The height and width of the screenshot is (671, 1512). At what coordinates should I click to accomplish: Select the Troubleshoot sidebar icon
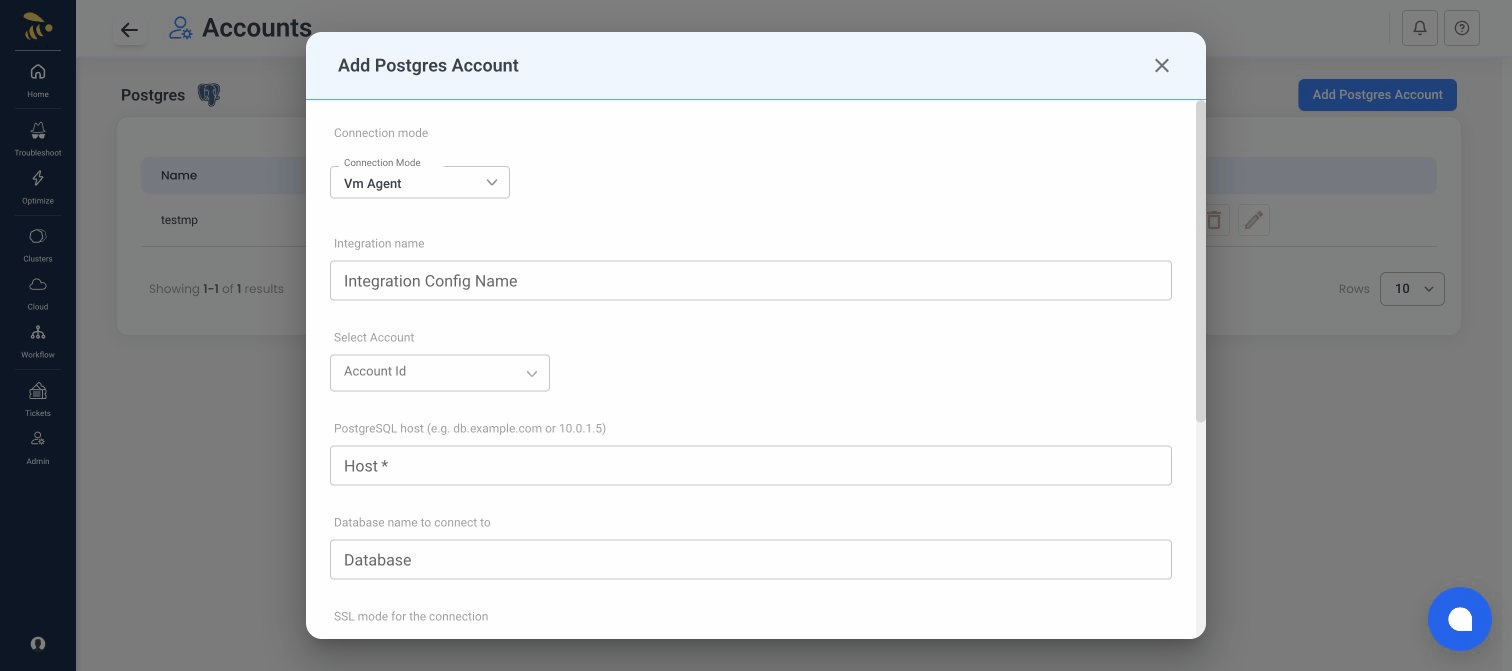[37, 138]
